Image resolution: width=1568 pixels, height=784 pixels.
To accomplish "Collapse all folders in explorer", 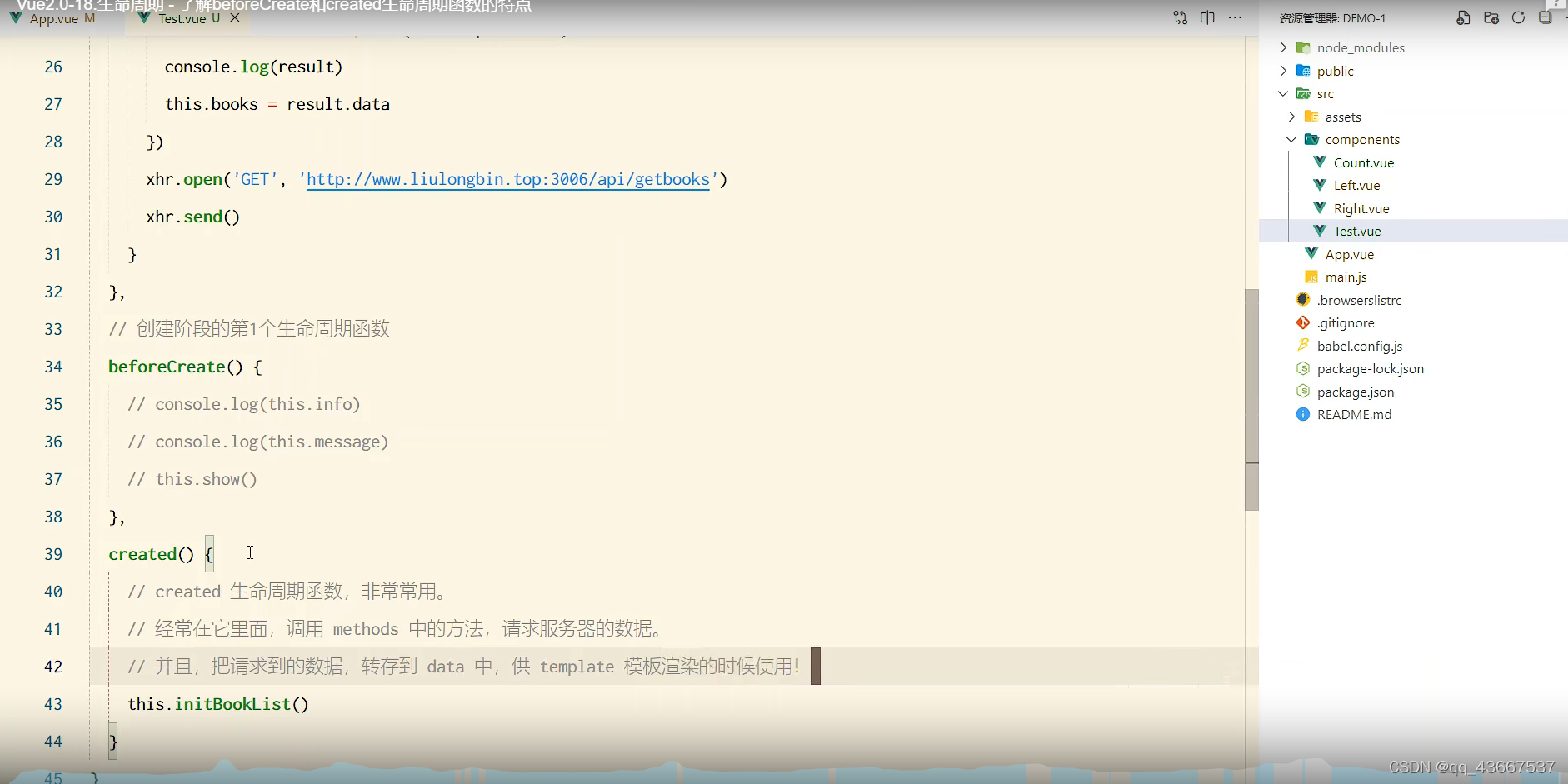I will pyautogui.click(x=1546, y=17).
